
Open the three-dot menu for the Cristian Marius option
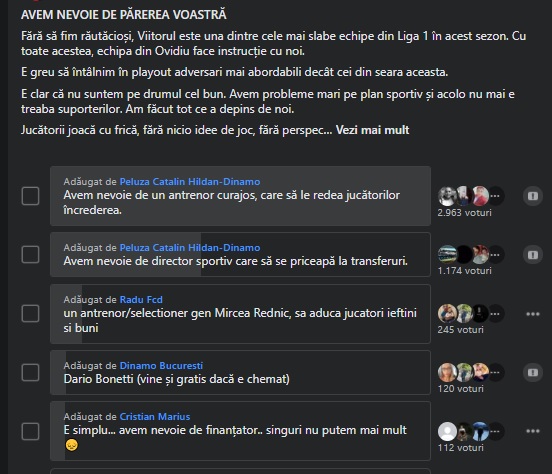[x=533, y=431]
